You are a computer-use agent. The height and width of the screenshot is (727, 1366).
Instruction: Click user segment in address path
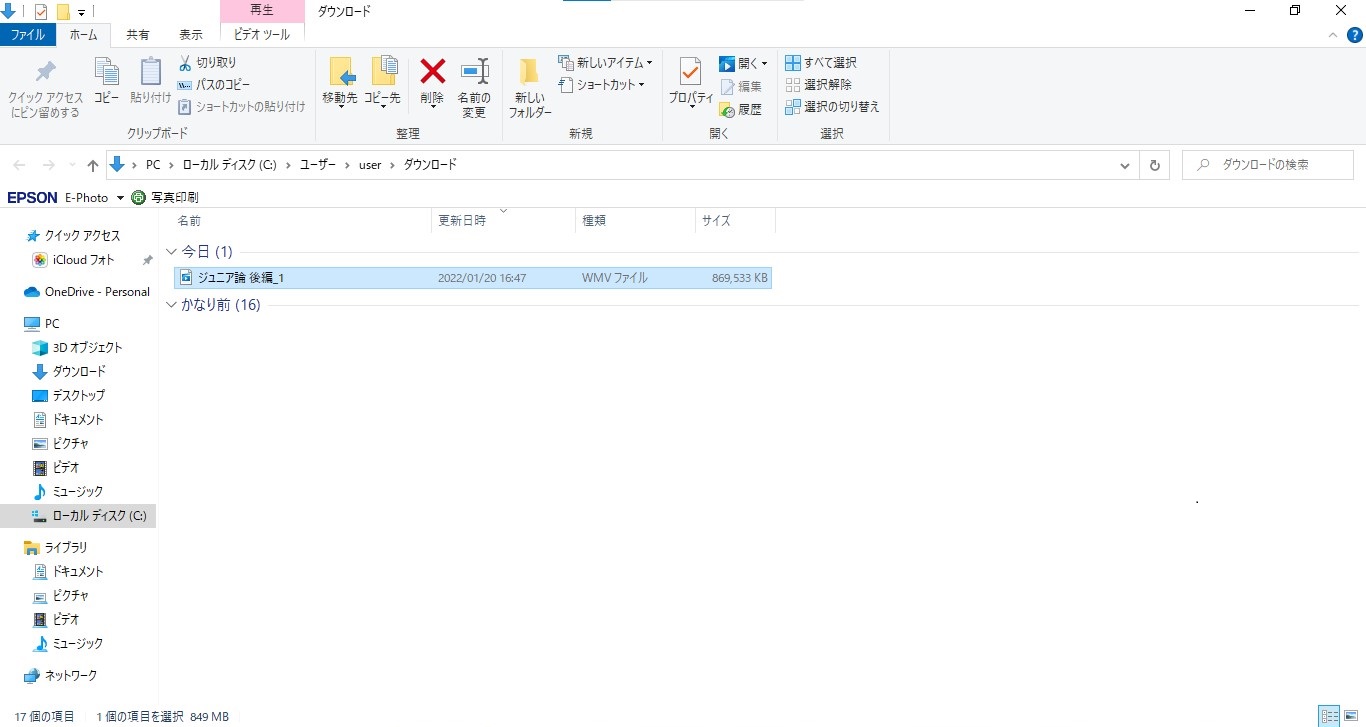click(x=370, y=165)
